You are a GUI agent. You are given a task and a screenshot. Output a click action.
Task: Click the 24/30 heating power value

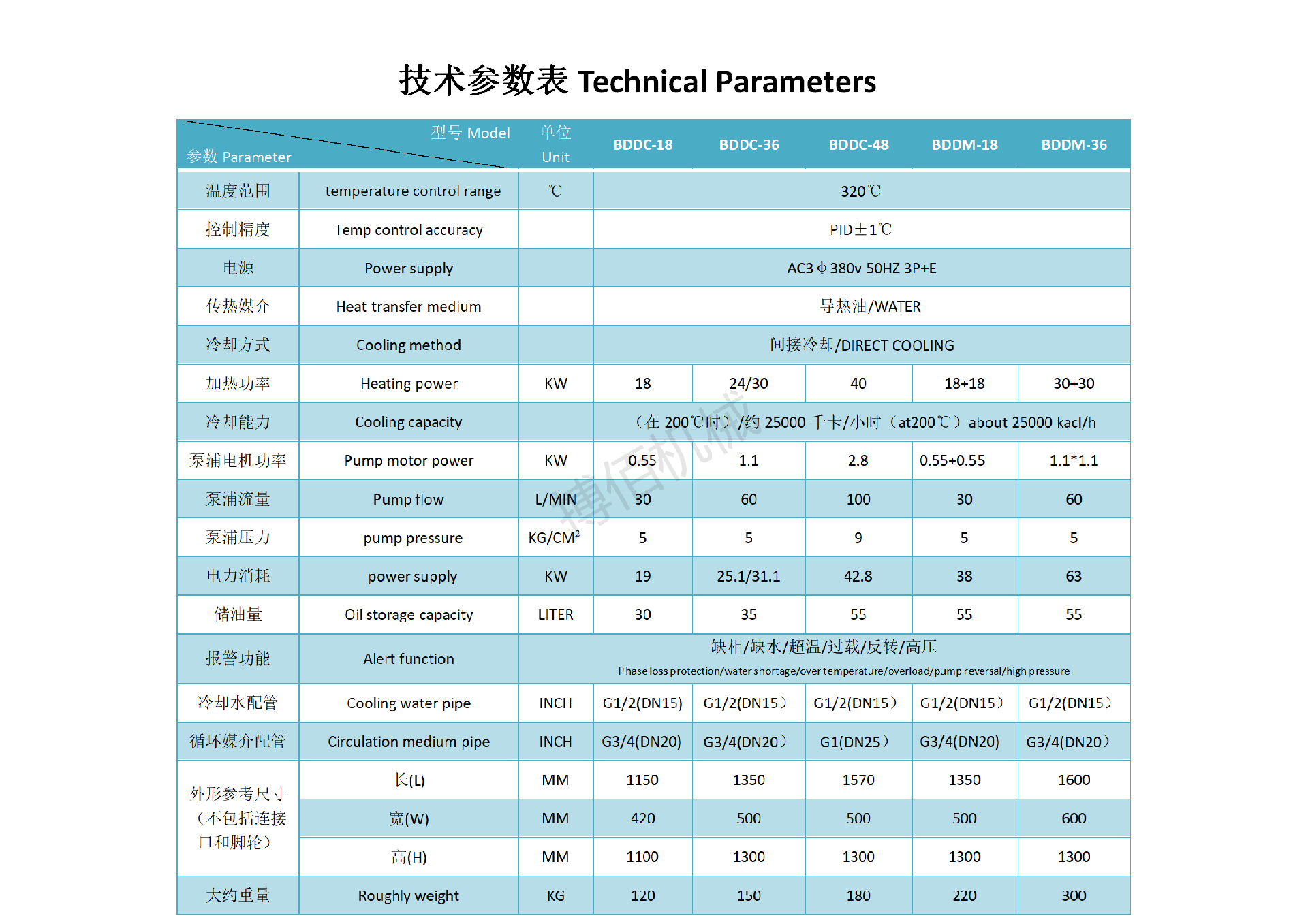pos(748,384)
